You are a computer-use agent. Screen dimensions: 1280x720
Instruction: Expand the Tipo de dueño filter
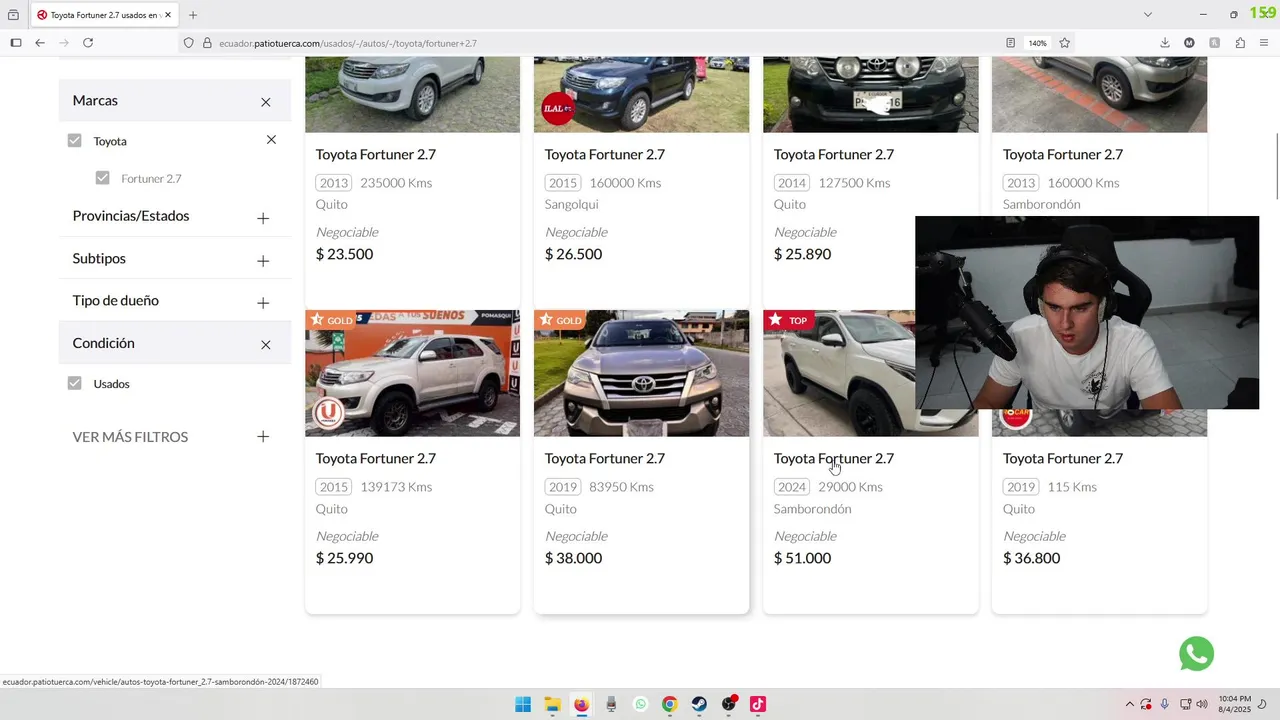click(263, 303)
